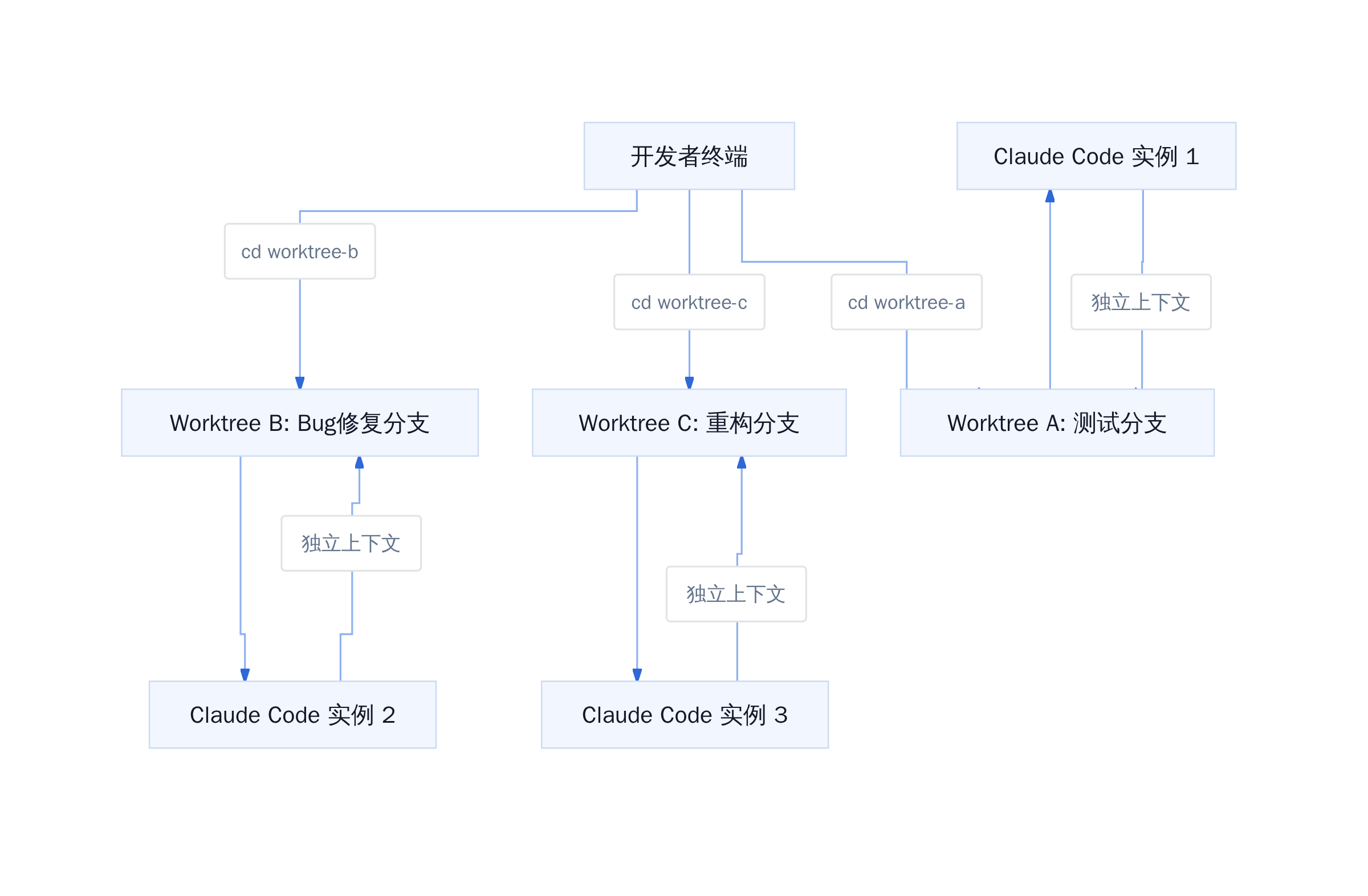
Task: Click the Claude Code 实例 1 node
Action: point(1096,156)
